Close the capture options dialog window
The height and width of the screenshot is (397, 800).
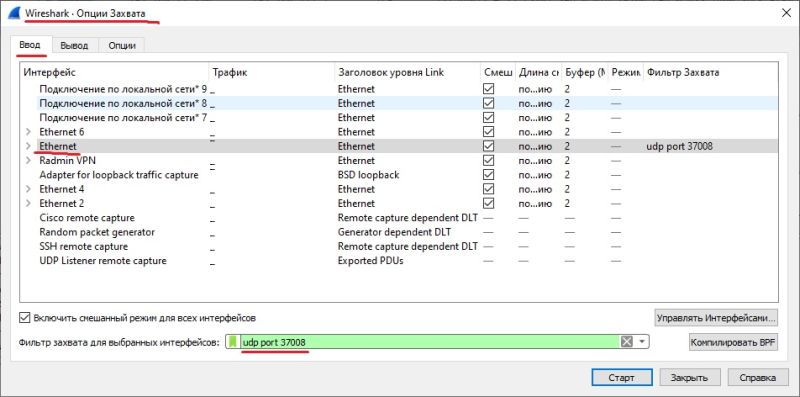click(786, 14)
